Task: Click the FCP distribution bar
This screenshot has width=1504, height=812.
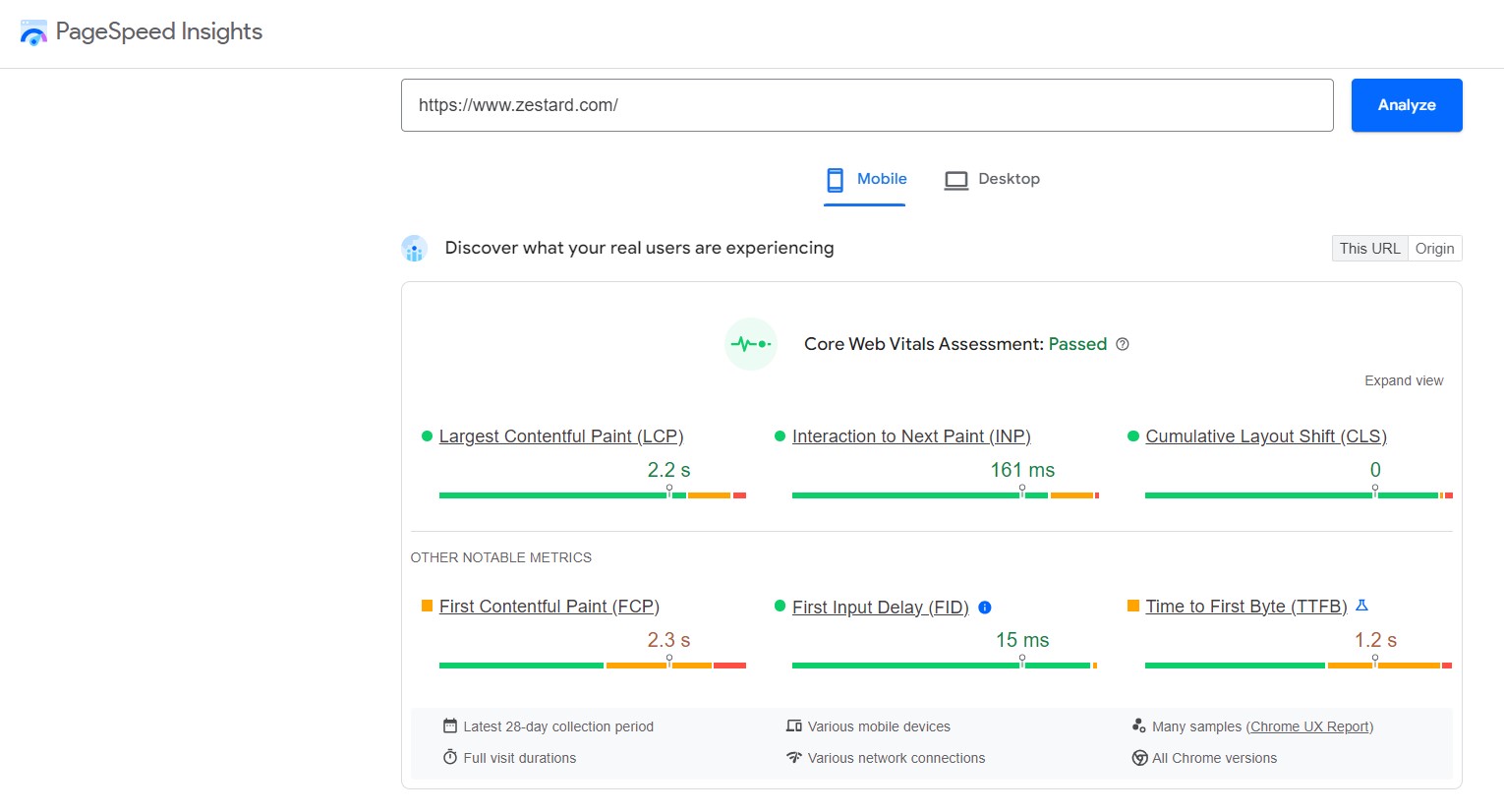Action: (593, 666)
